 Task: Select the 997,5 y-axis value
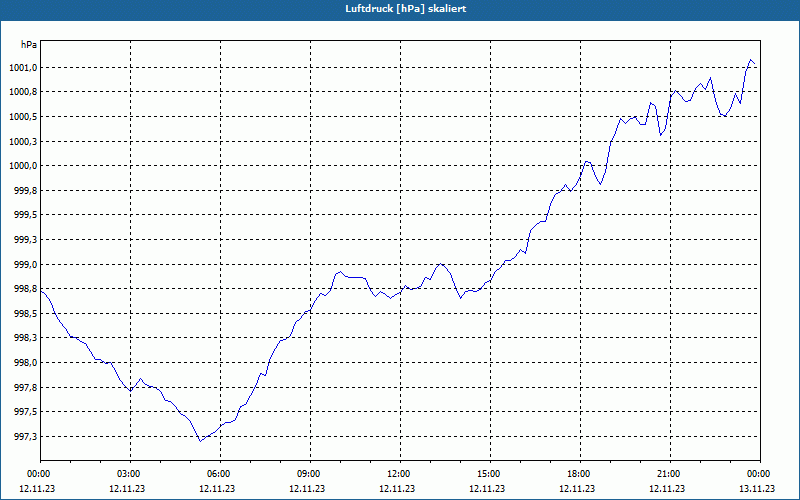tap(26, 412)
